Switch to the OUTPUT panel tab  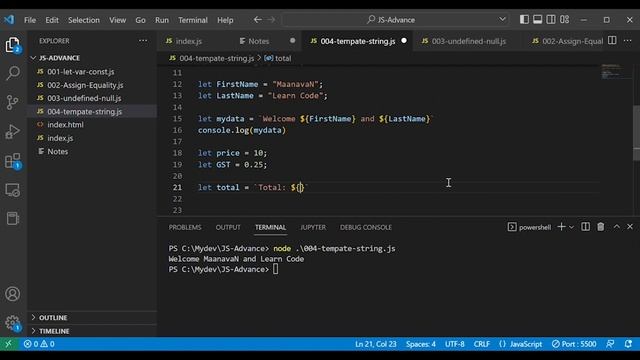[228, 227]
